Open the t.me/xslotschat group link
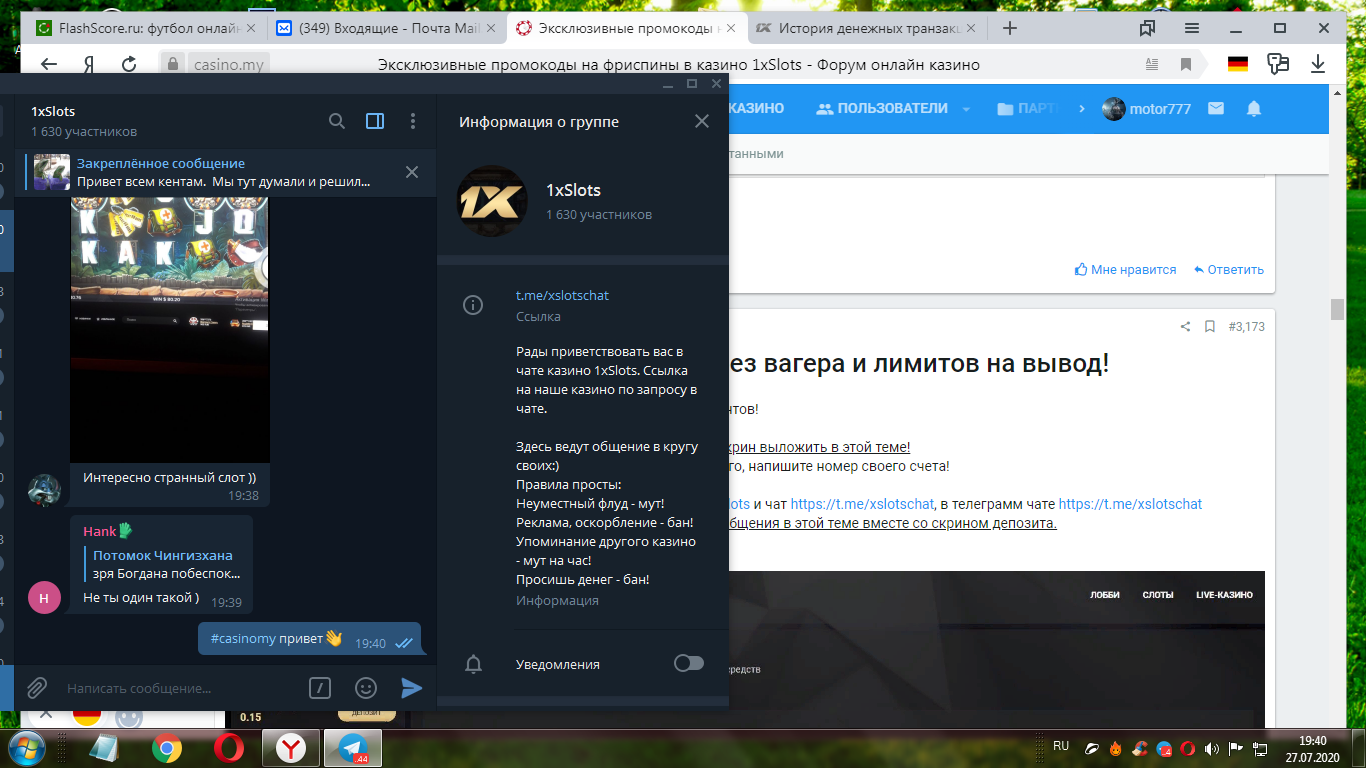The height and width of the screenshot is (768, 1366). (562, 295)
